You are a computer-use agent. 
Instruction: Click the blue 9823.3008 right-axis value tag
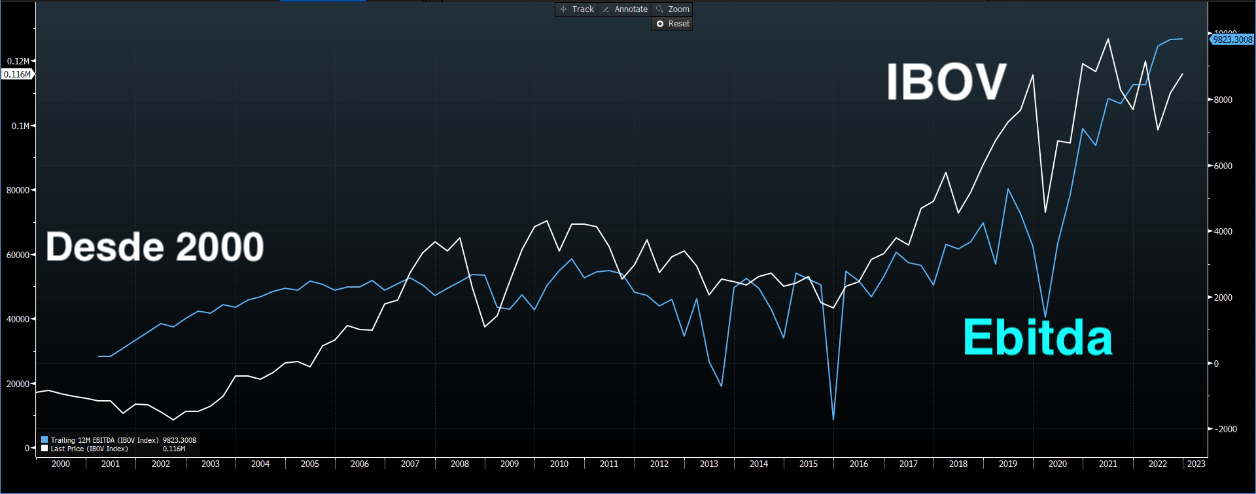point(1232,39)
